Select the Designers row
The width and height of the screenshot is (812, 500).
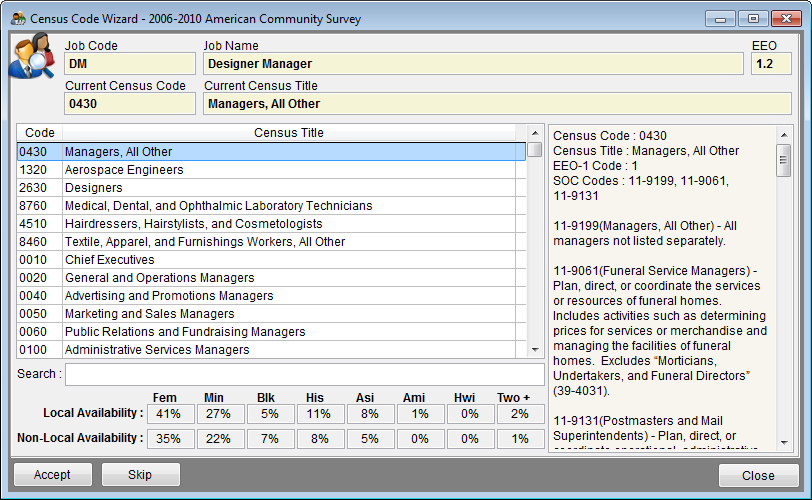271,188
